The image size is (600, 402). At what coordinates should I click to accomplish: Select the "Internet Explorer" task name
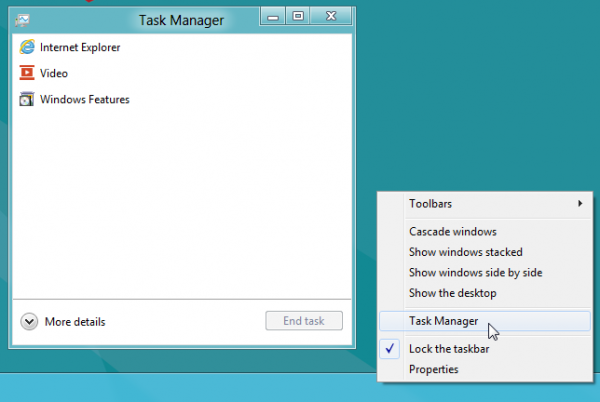[80, 47]
